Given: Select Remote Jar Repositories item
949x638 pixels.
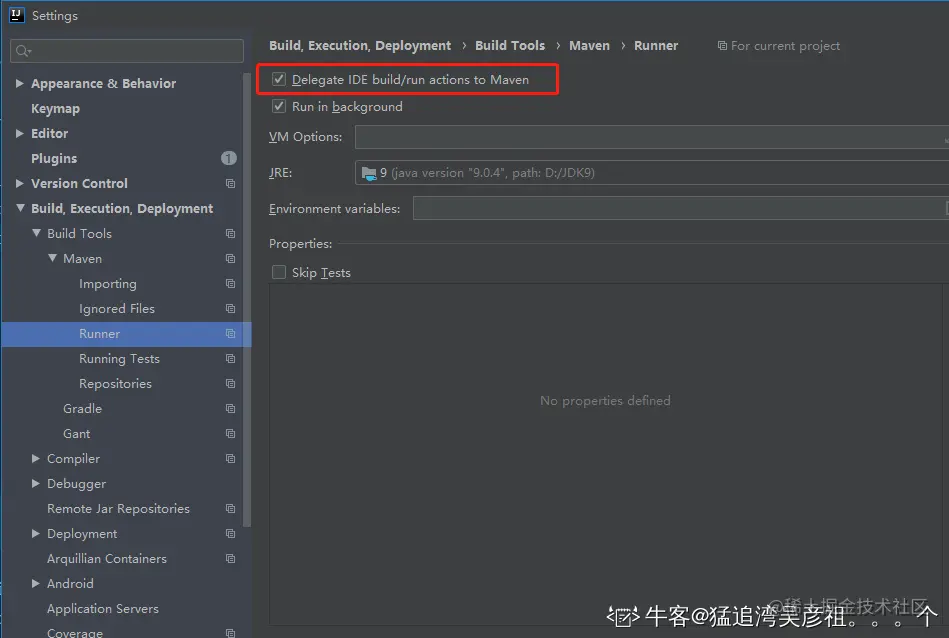Looking at the screenshot, I should click(x=118, y=509).
